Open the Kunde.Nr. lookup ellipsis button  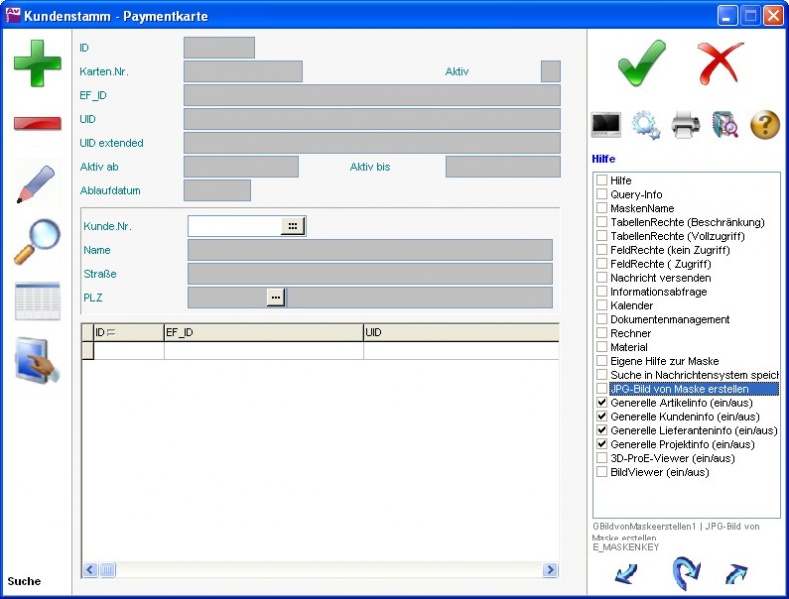(x=292, y=226)
